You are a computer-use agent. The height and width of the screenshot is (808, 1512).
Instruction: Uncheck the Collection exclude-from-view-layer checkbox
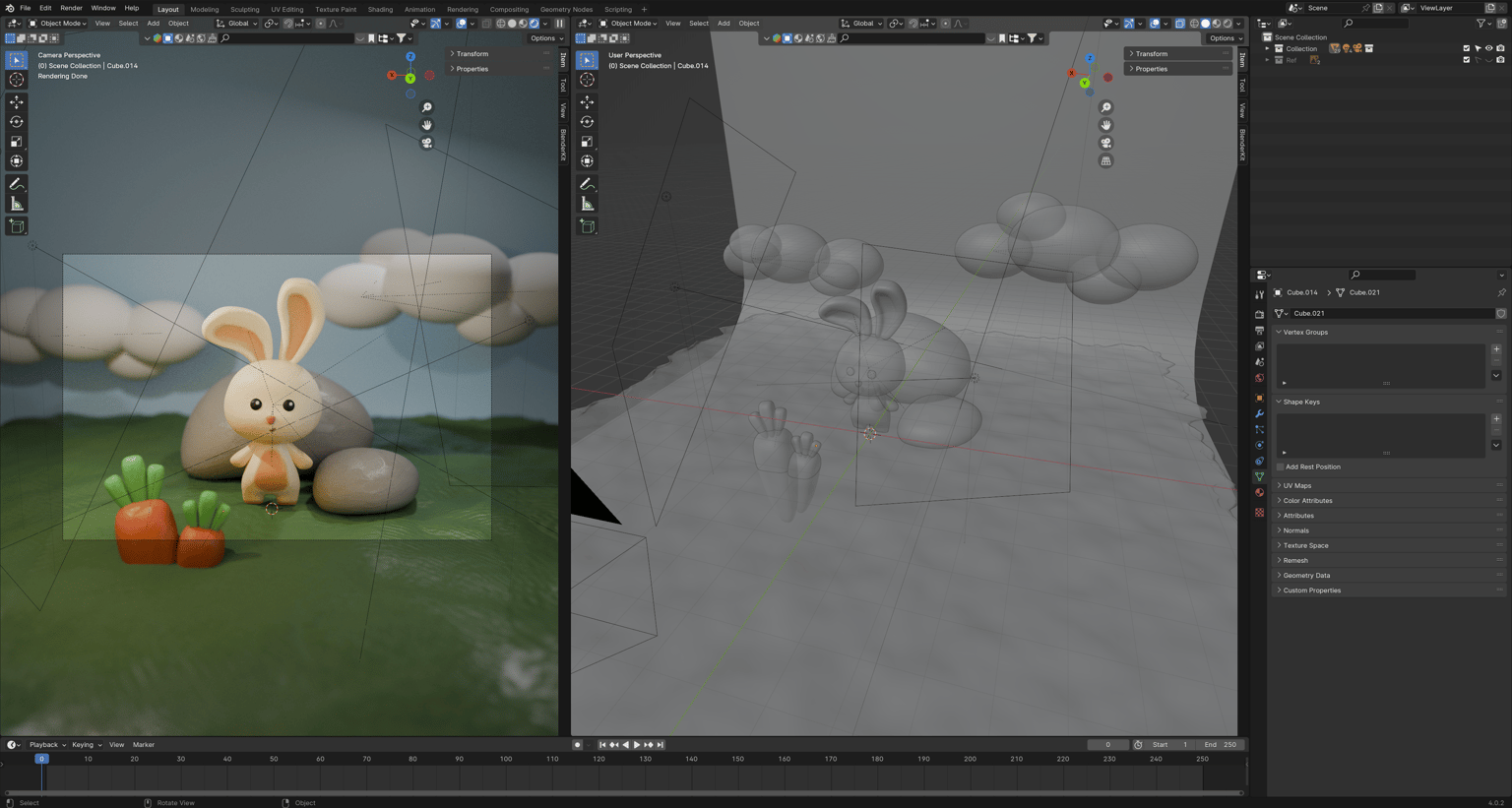pos(1466,48)
